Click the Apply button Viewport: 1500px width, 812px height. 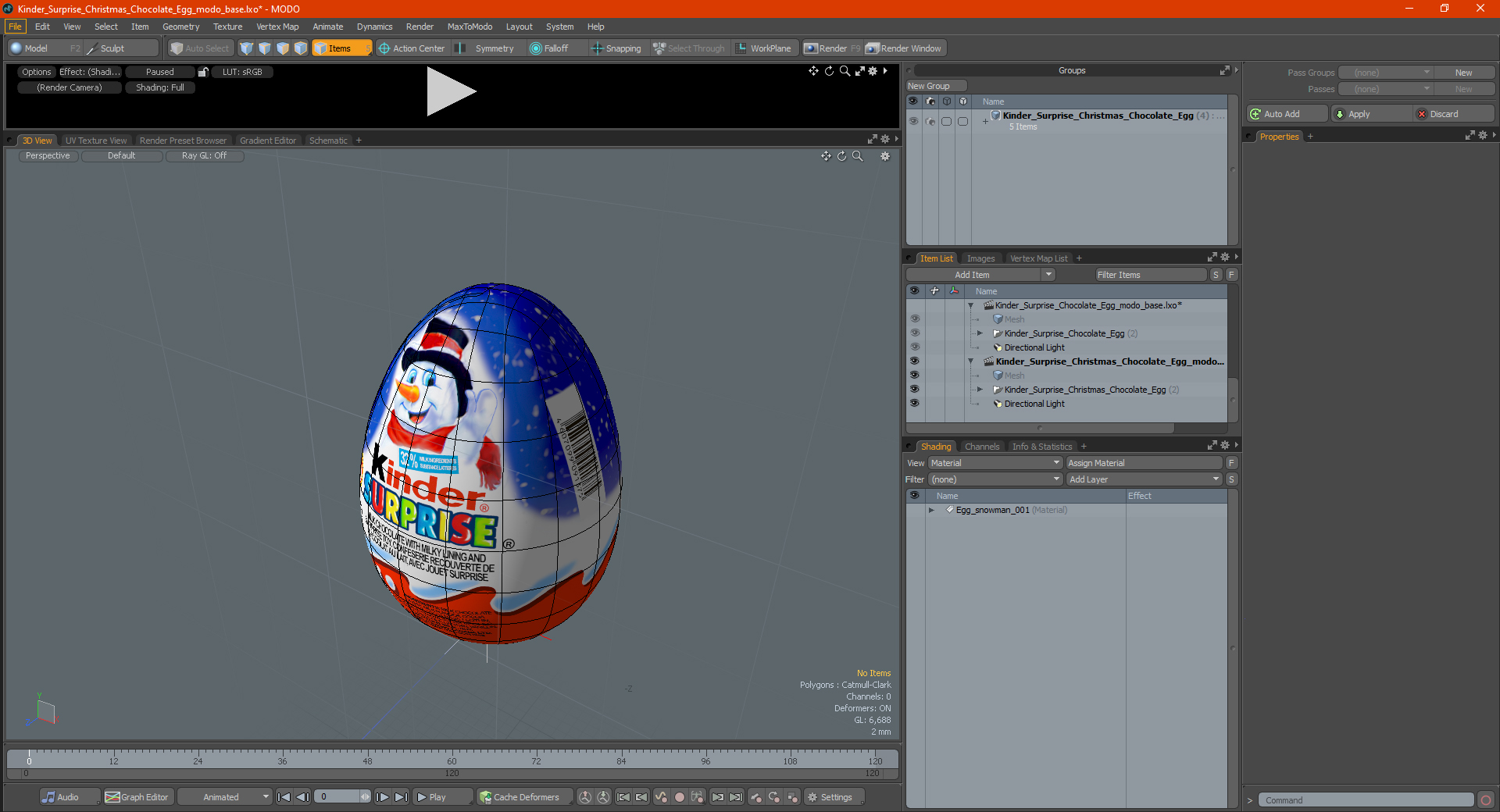(1372, 114)
